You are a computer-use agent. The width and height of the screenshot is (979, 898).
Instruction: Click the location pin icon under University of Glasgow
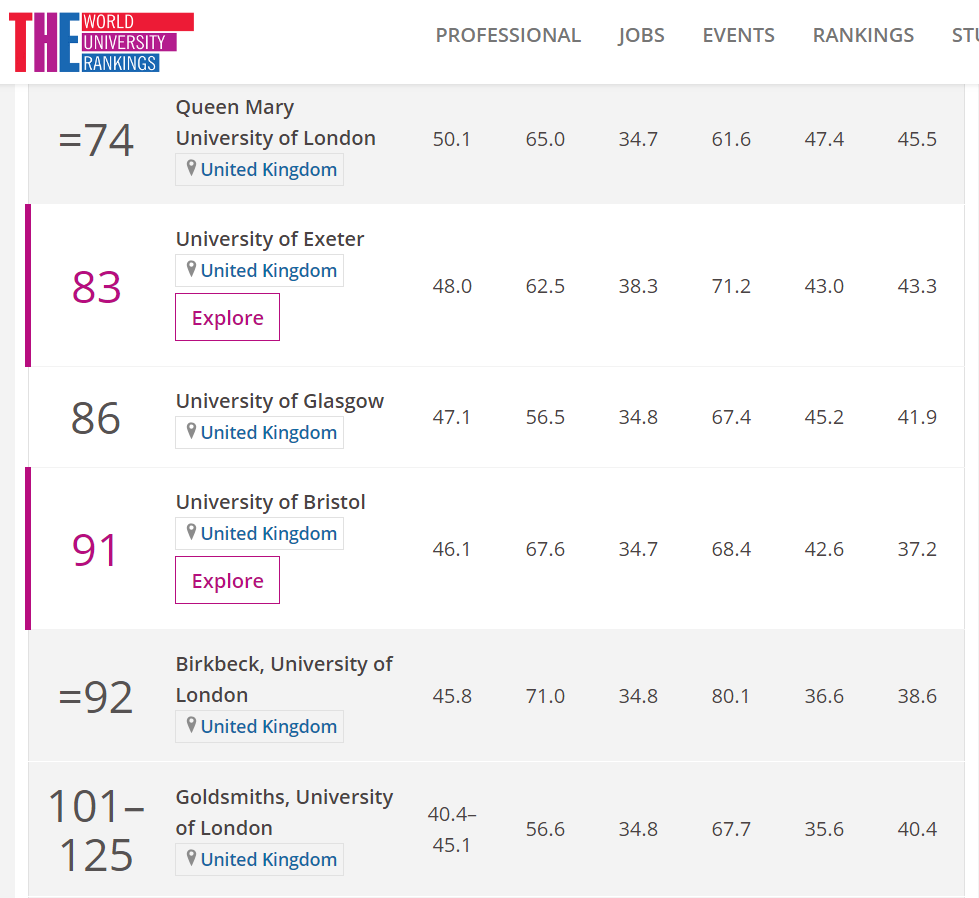point(191,432)
